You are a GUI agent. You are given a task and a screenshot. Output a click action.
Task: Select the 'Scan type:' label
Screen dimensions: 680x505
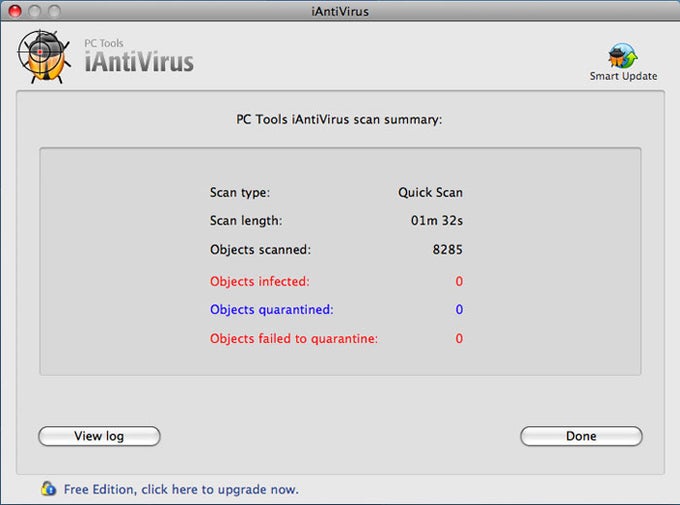point(240,193)
